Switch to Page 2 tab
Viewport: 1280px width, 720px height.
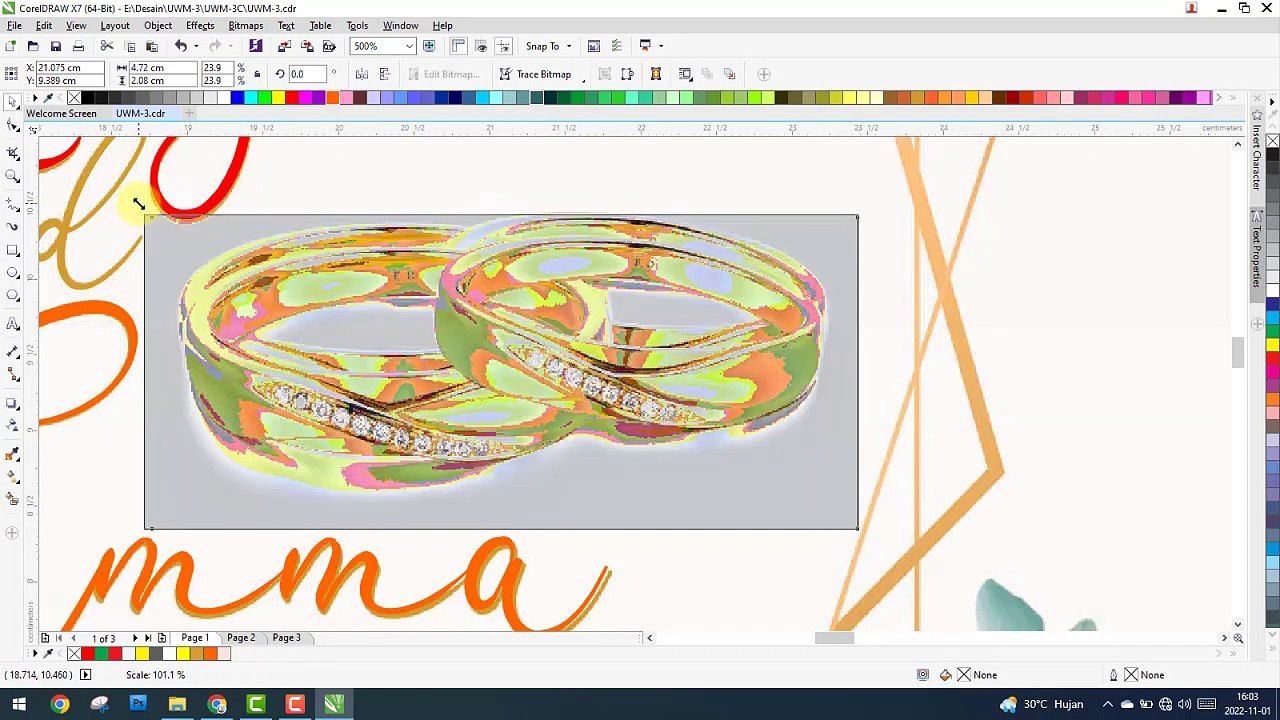241,638
